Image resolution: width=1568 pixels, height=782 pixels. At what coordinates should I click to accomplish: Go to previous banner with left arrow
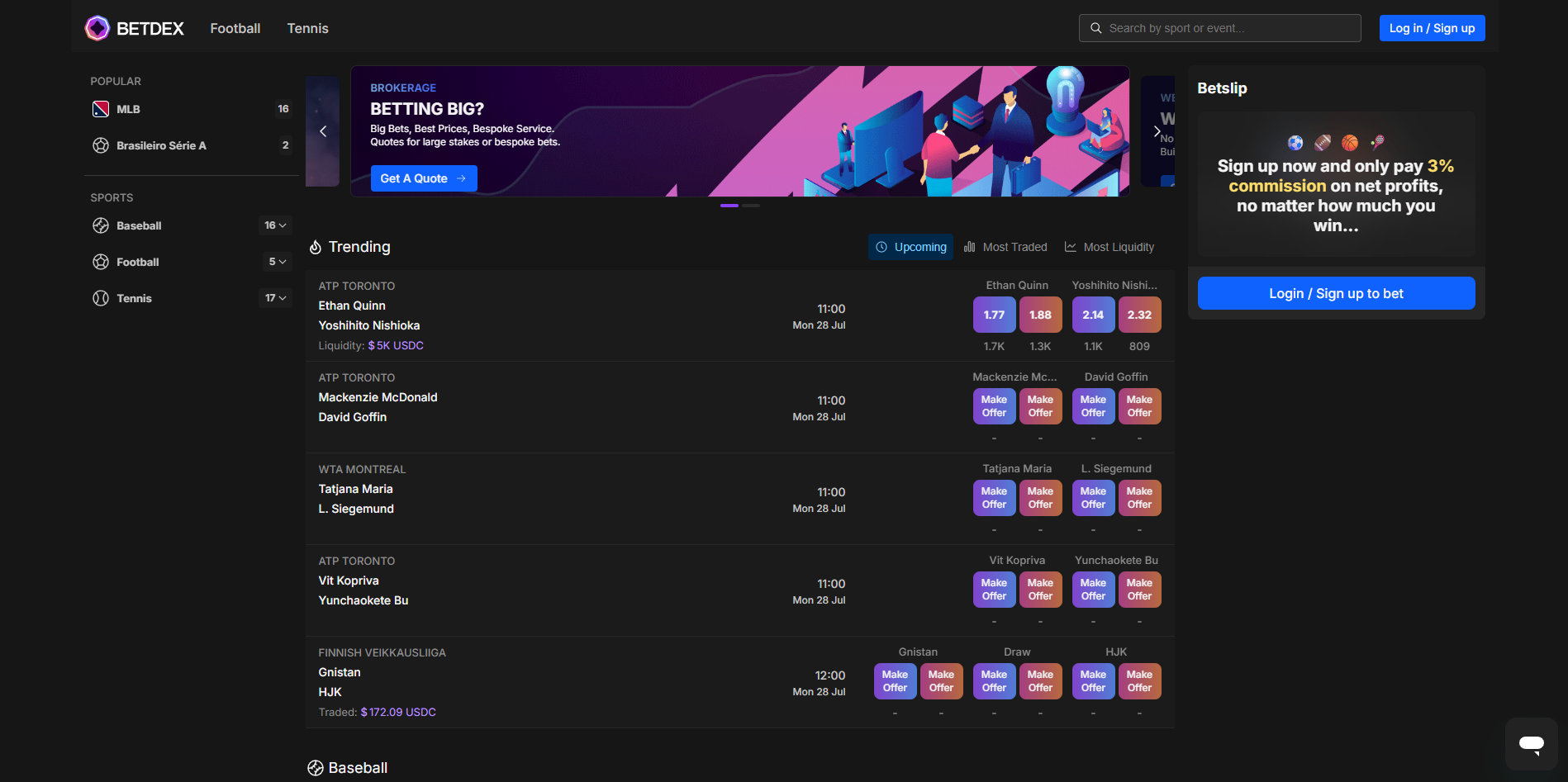pos(323,131)
